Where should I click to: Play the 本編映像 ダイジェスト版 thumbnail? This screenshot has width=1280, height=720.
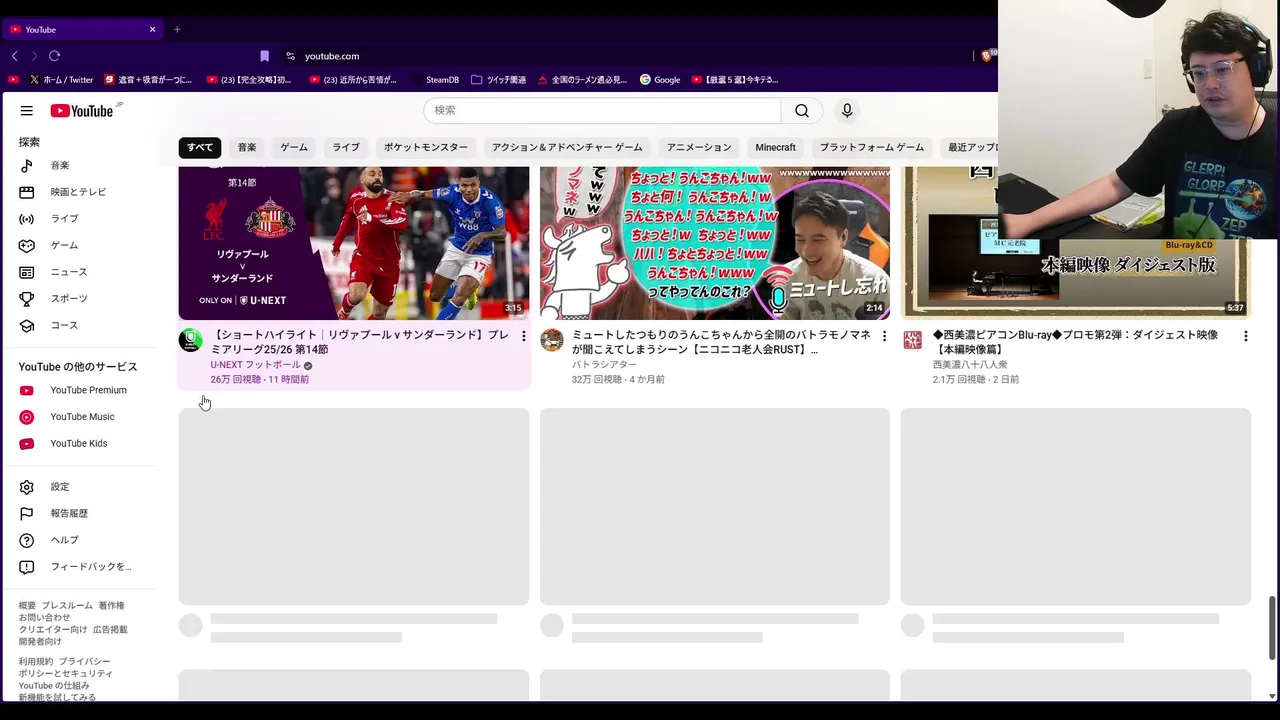pos(1076,243)
